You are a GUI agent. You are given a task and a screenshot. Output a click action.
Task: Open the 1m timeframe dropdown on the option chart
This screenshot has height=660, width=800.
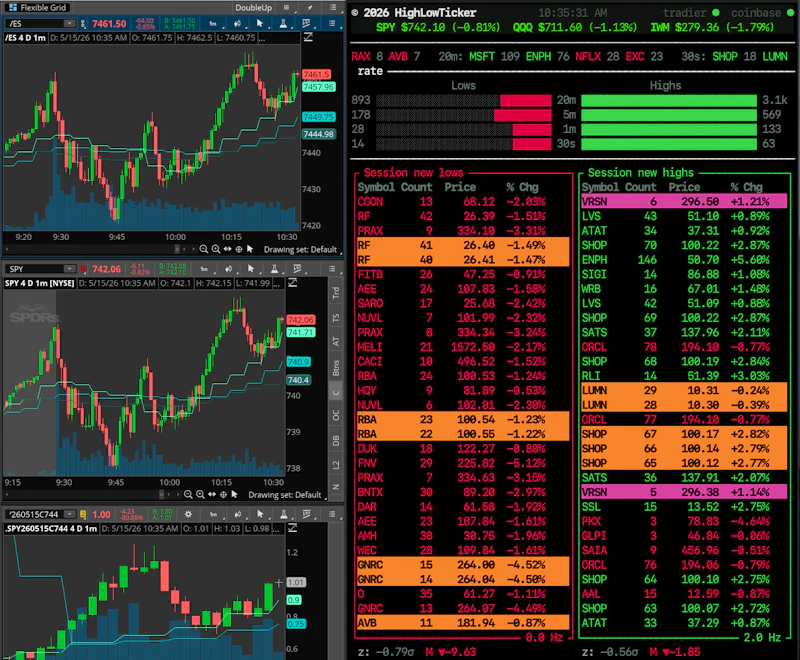(214, 514)
